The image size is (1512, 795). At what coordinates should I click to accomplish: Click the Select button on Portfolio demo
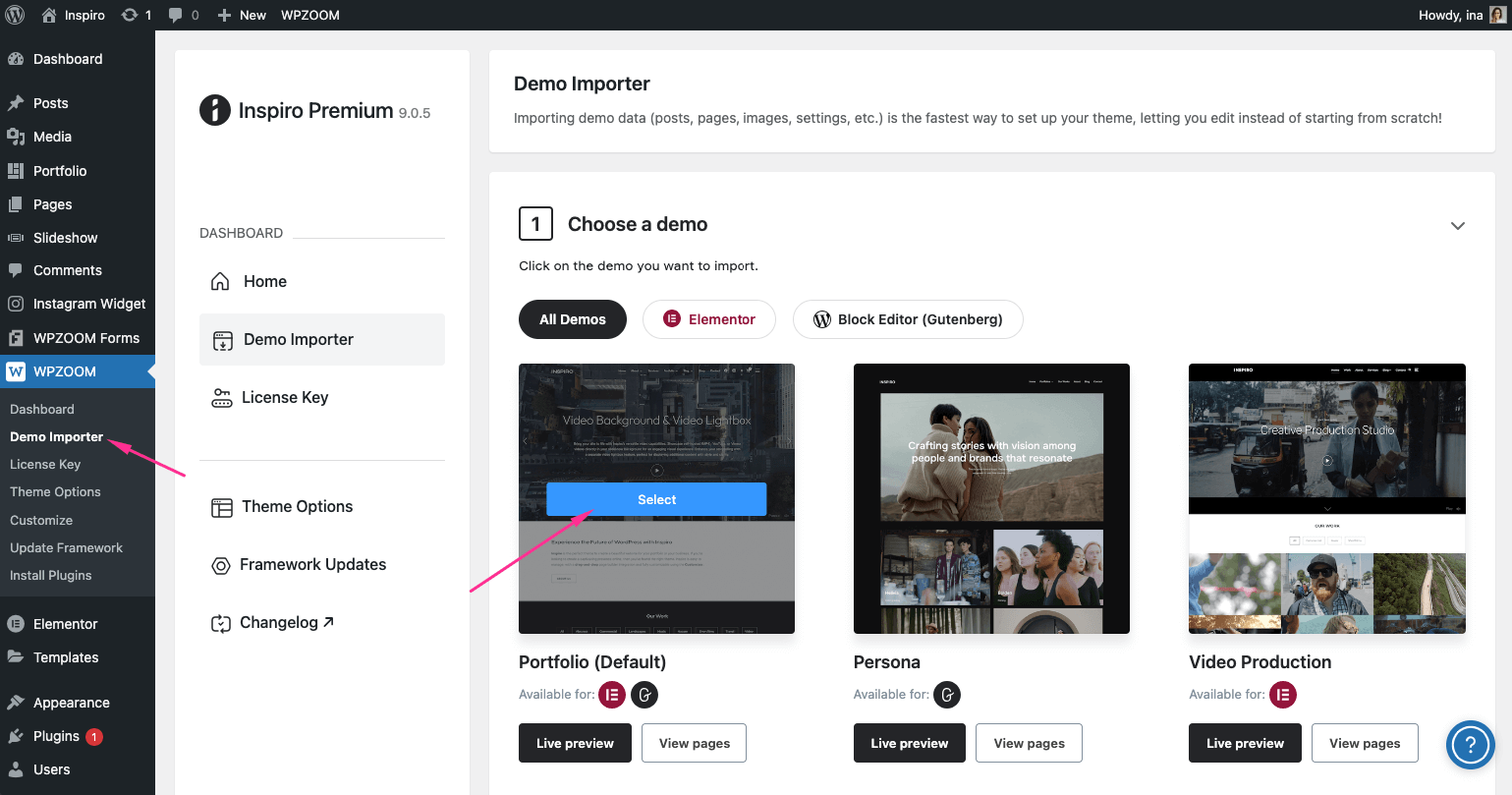click(x=656, y=499)
